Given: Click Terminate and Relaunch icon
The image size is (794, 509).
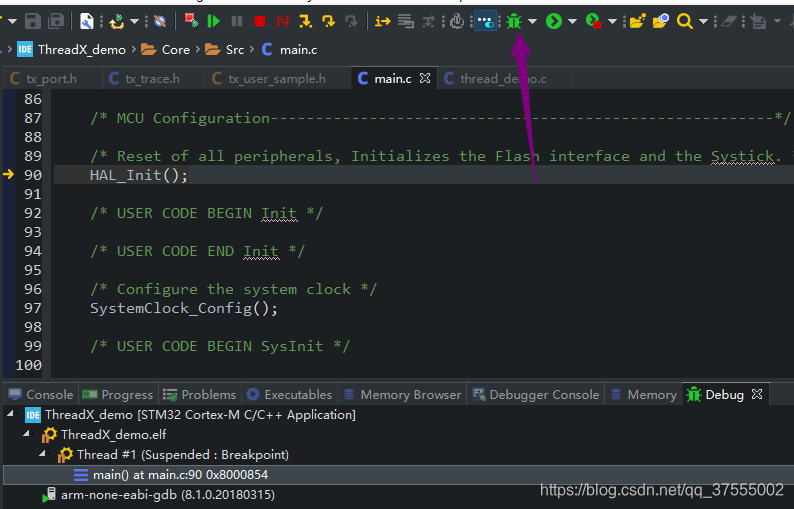Looking at the screenshot, I should pos(191,21).
